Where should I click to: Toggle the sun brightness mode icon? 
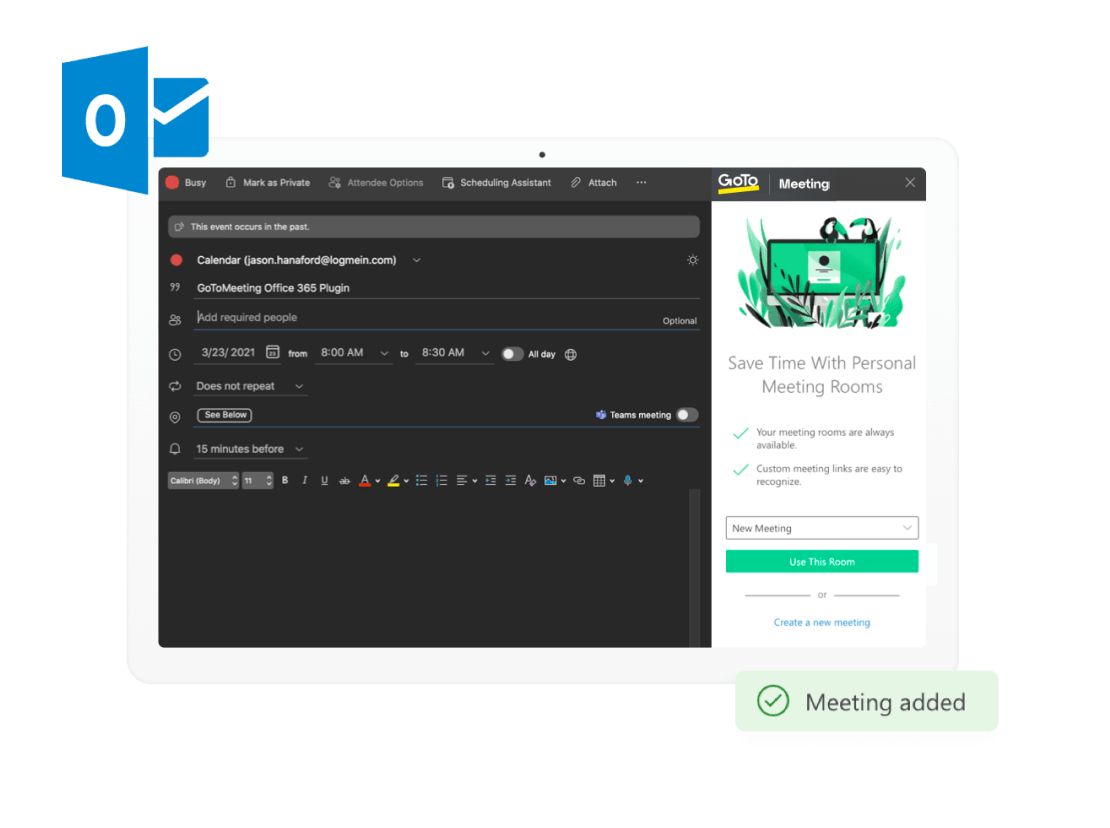(692, 260)
